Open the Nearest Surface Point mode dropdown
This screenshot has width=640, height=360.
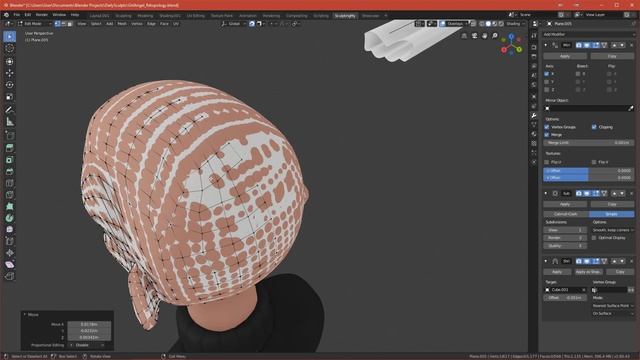(613, 305)
